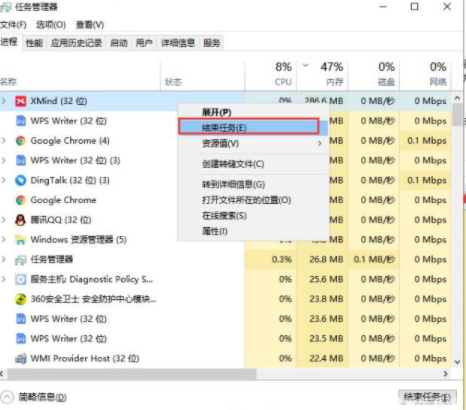The height and width of the screenshot is (410, 466).
Task: Select the 360安全卫士 process icon
Action: click(x=21, y=299)
